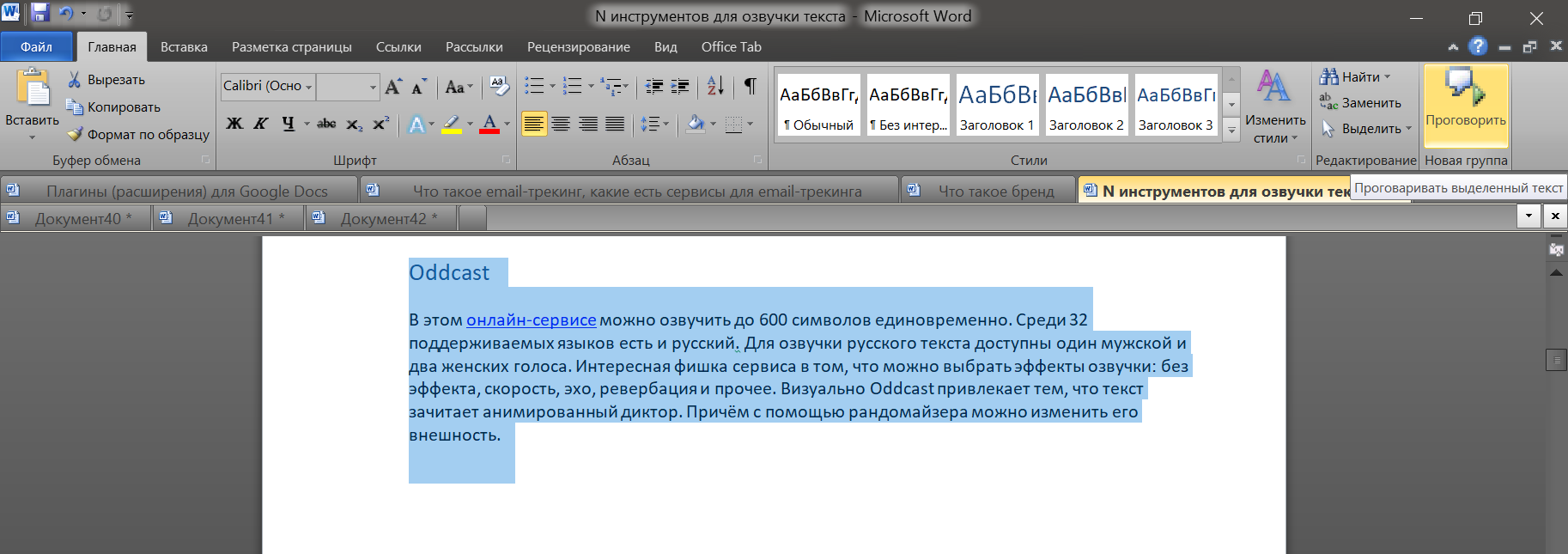Click the Bulleted list icon

tap(534, 86)
